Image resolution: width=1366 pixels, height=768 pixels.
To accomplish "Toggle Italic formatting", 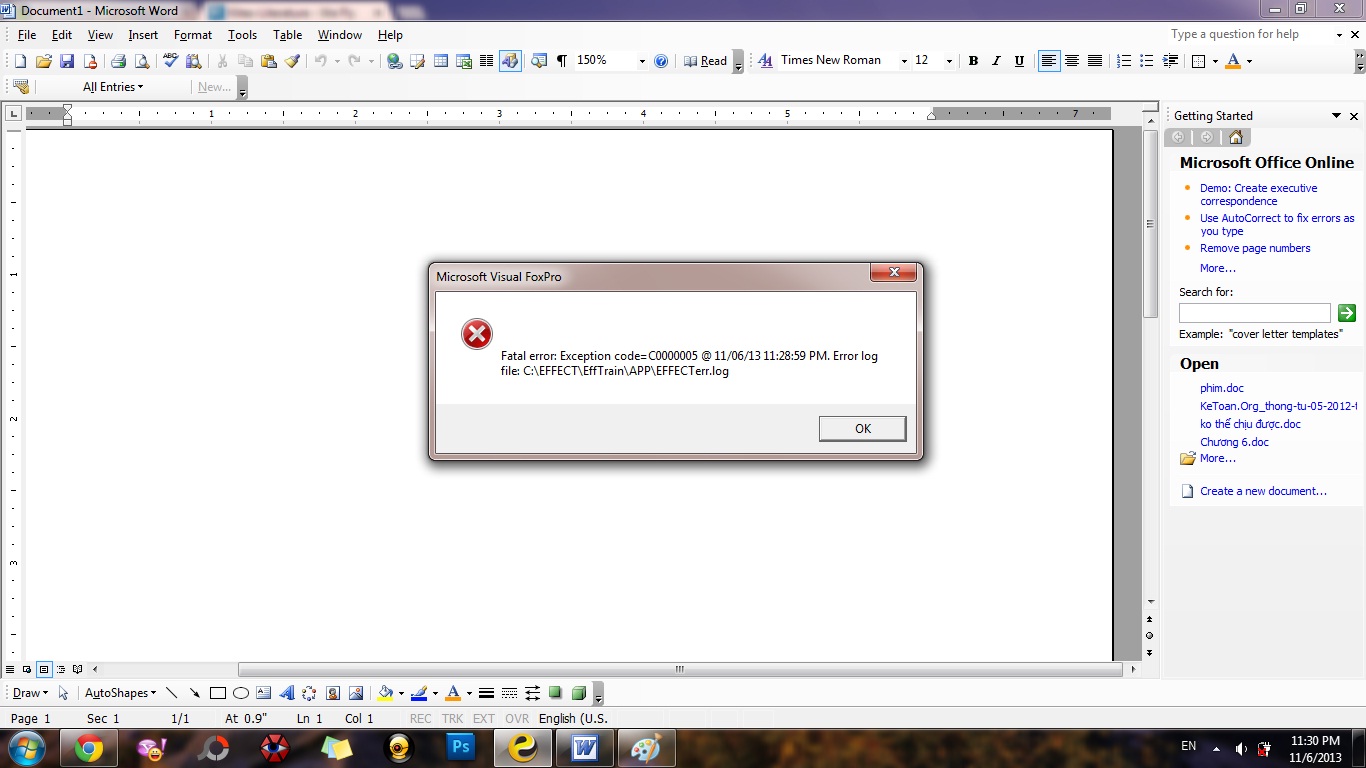I will [996, 61].
